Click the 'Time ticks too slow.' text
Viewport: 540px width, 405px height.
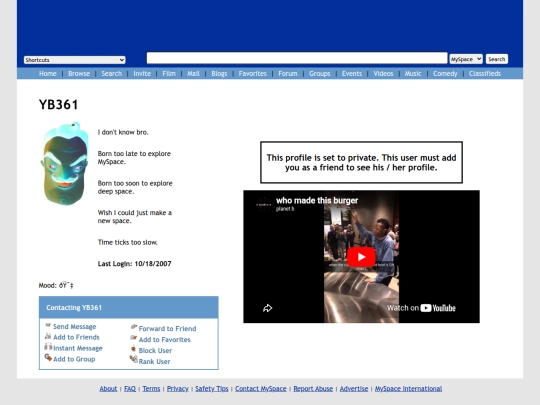click(x=127, y=242)
